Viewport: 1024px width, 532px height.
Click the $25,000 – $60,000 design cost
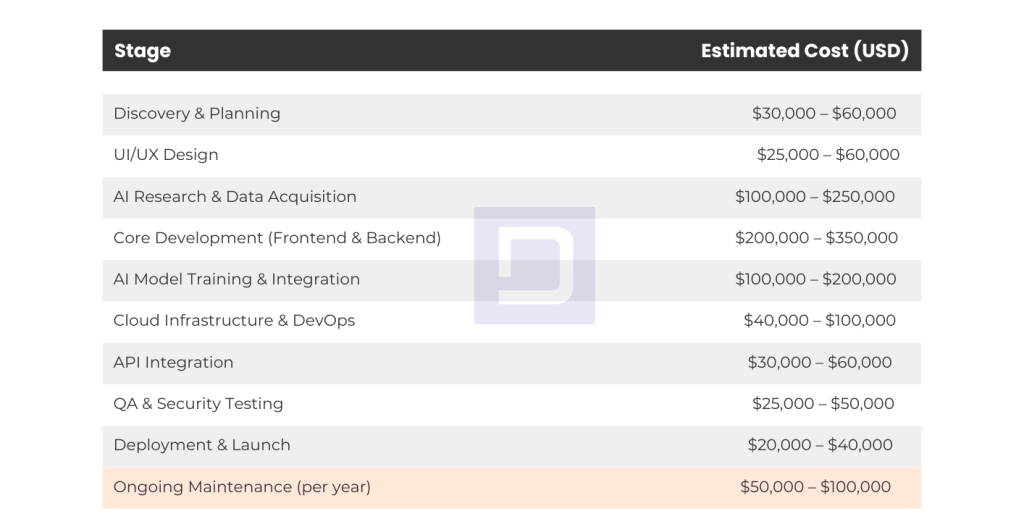click(x=828, y=155)
